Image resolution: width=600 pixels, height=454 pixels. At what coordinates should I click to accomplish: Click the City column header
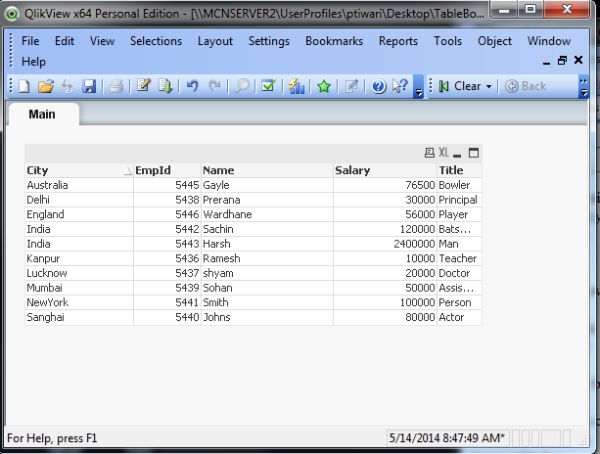point(79,170)
